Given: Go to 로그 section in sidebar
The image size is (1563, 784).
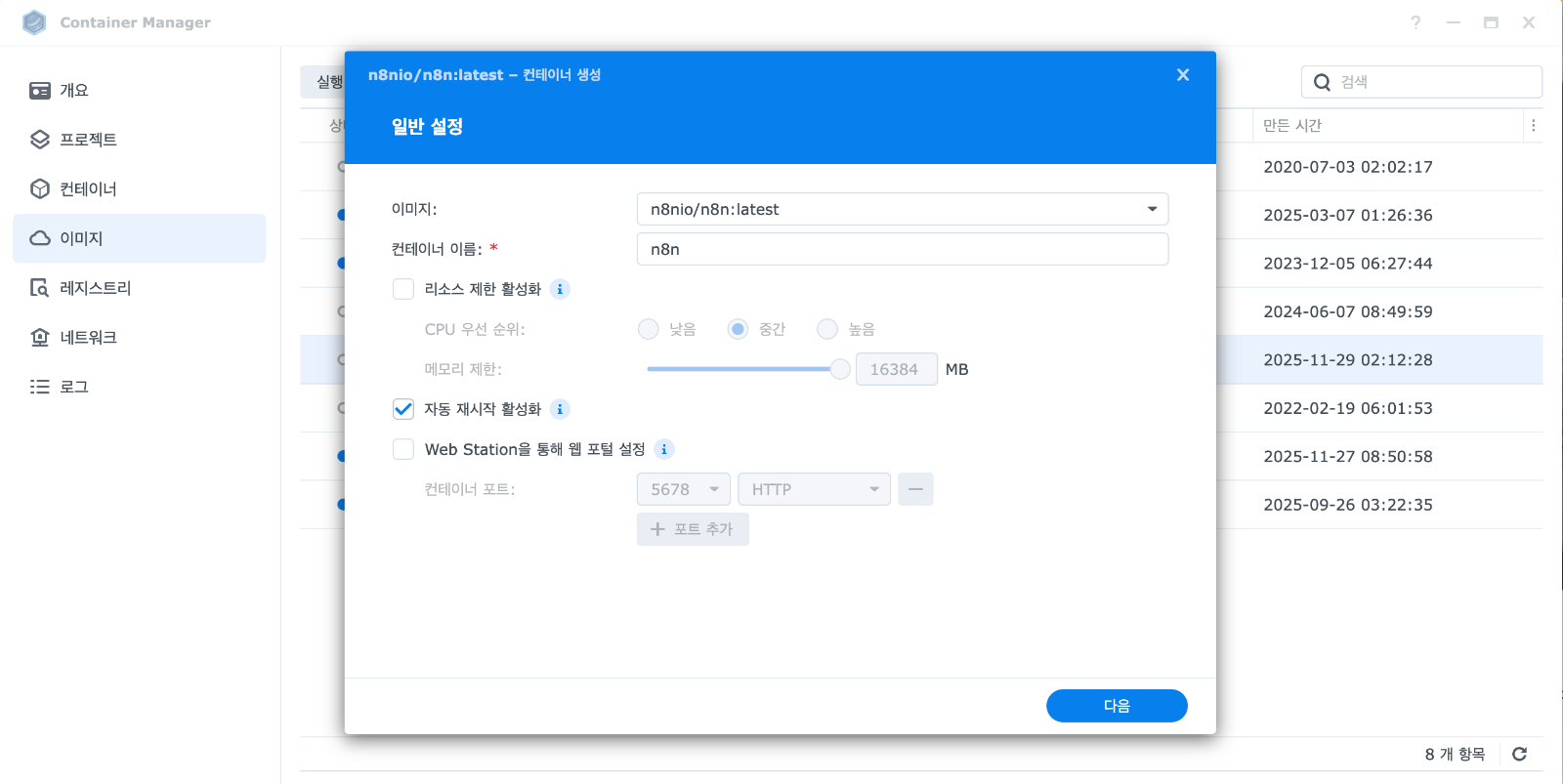Looking at the screenshot, I should click(139, 387).
